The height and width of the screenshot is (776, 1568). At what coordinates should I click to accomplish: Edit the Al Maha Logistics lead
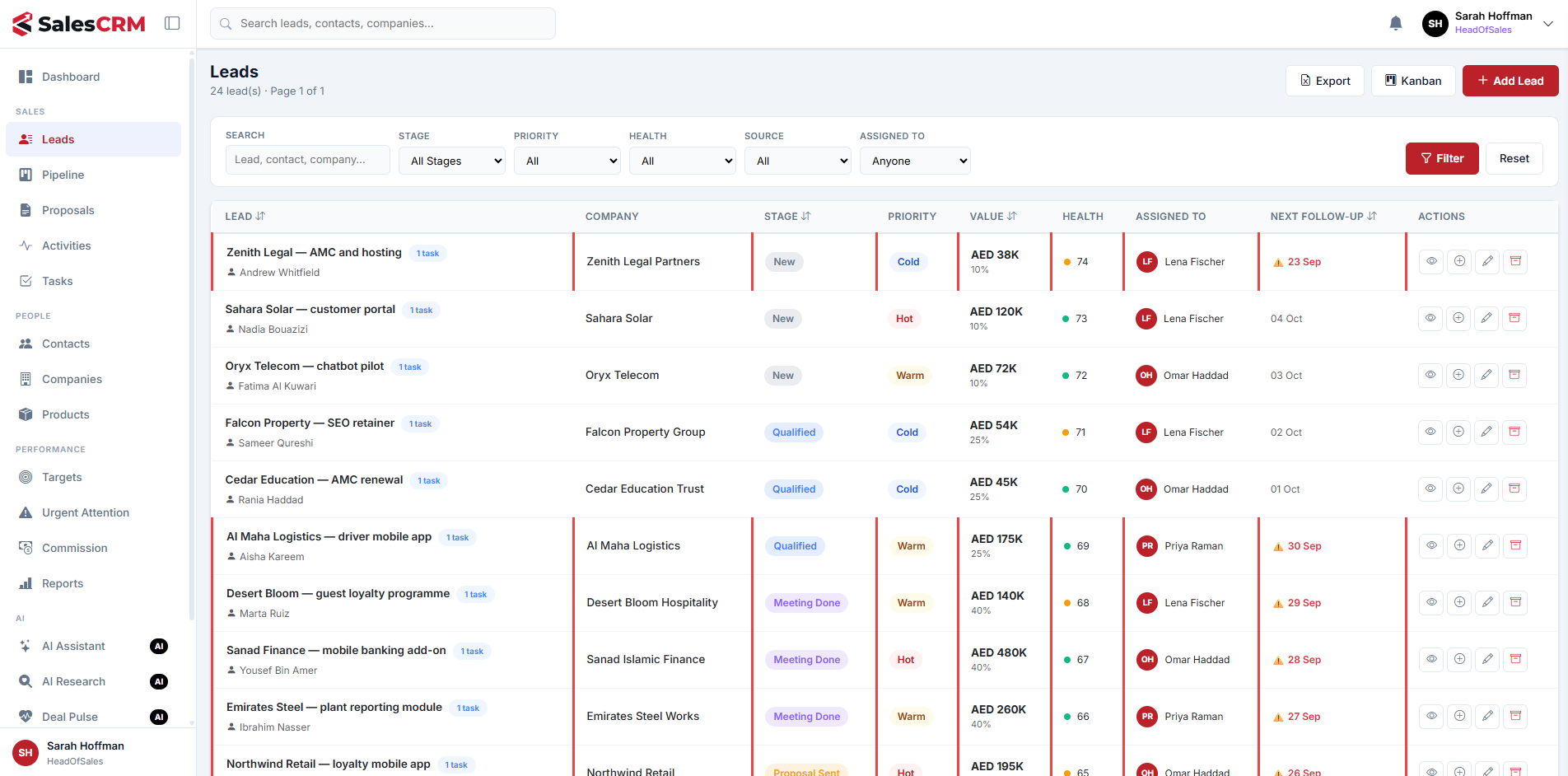click(x=1487, y=545)
